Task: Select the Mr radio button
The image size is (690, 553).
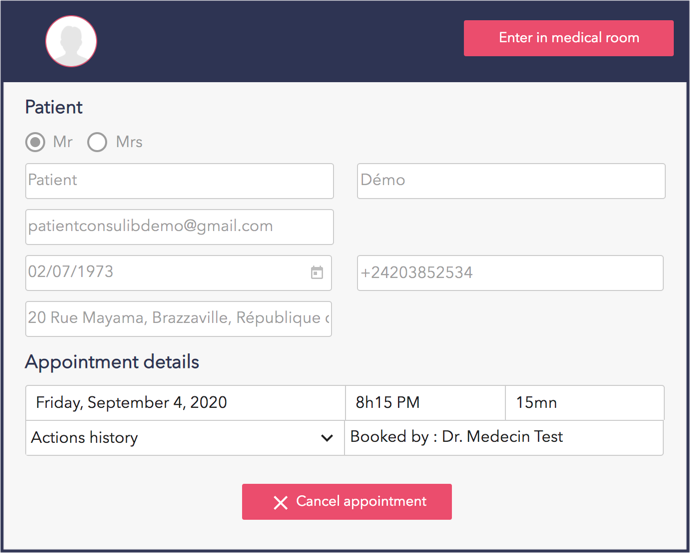Action: coord(35,142)
